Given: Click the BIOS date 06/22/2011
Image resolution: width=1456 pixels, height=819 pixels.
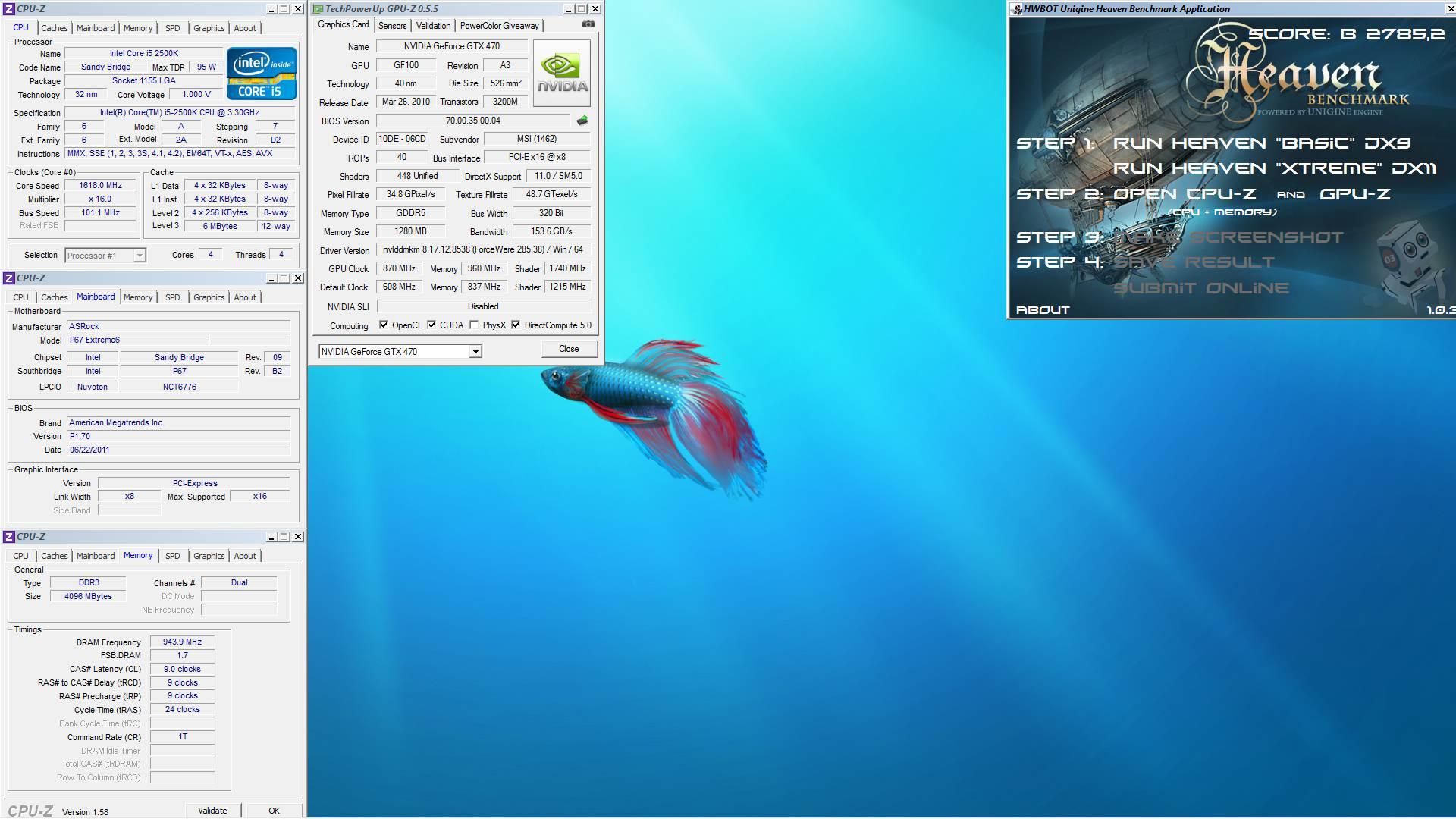Looking at the screenshot, I should (178, 450).
